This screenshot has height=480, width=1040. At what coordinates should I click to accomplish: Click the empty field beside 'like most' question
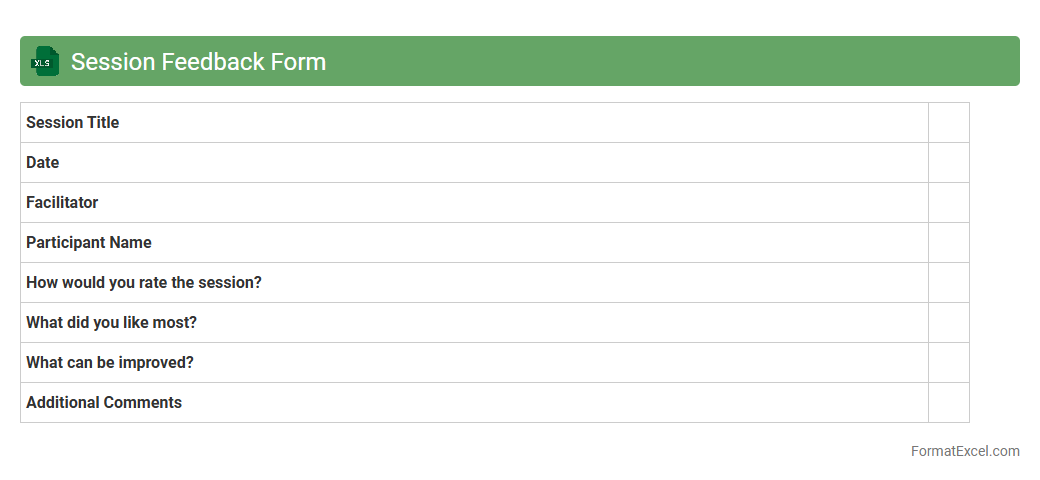tap(948, 323)
